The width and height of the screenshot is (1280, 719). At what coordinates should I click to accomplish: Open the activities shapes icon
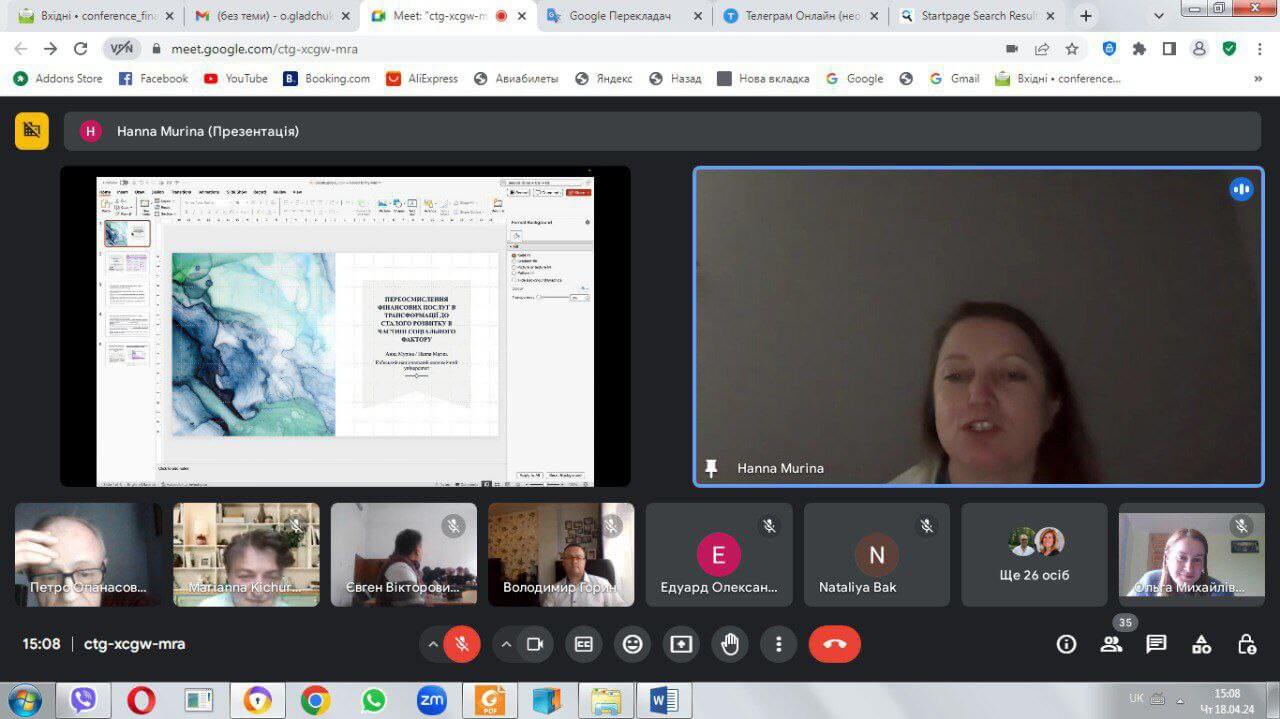point(1201,644)
